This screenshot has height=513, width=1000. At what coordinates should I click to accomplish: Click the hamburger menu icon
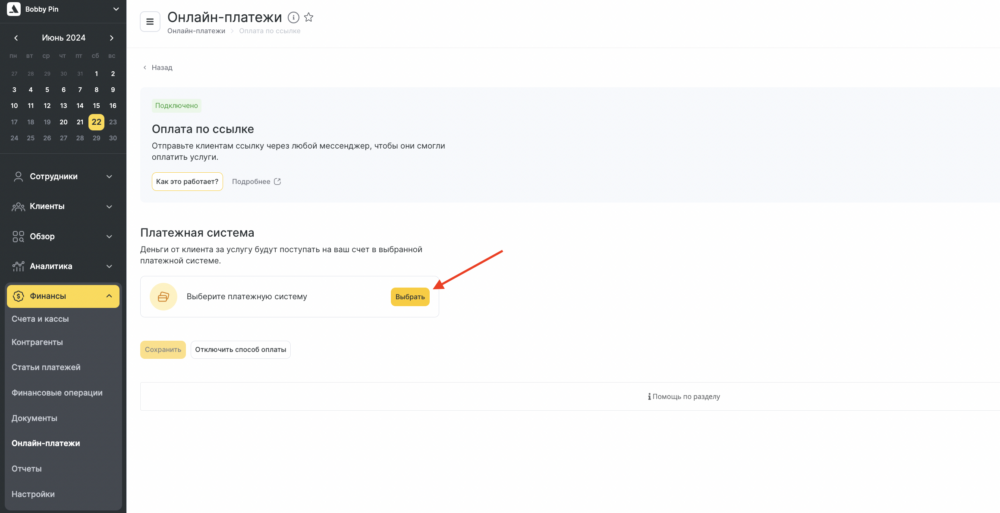pyautogui.click(x=150, y=22)
